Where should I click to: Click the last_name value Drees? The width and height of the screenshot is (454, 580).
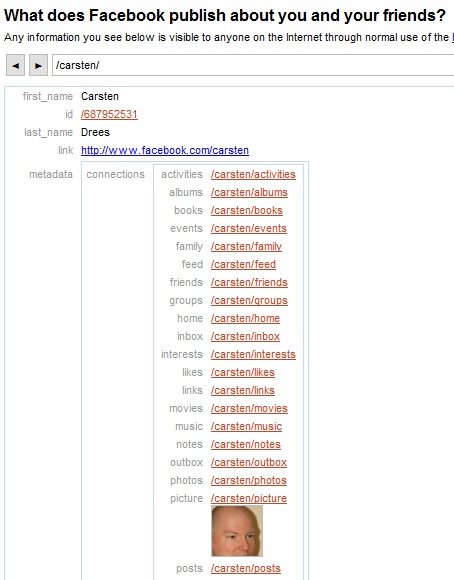pyautogui.click(x=95, y=132)
